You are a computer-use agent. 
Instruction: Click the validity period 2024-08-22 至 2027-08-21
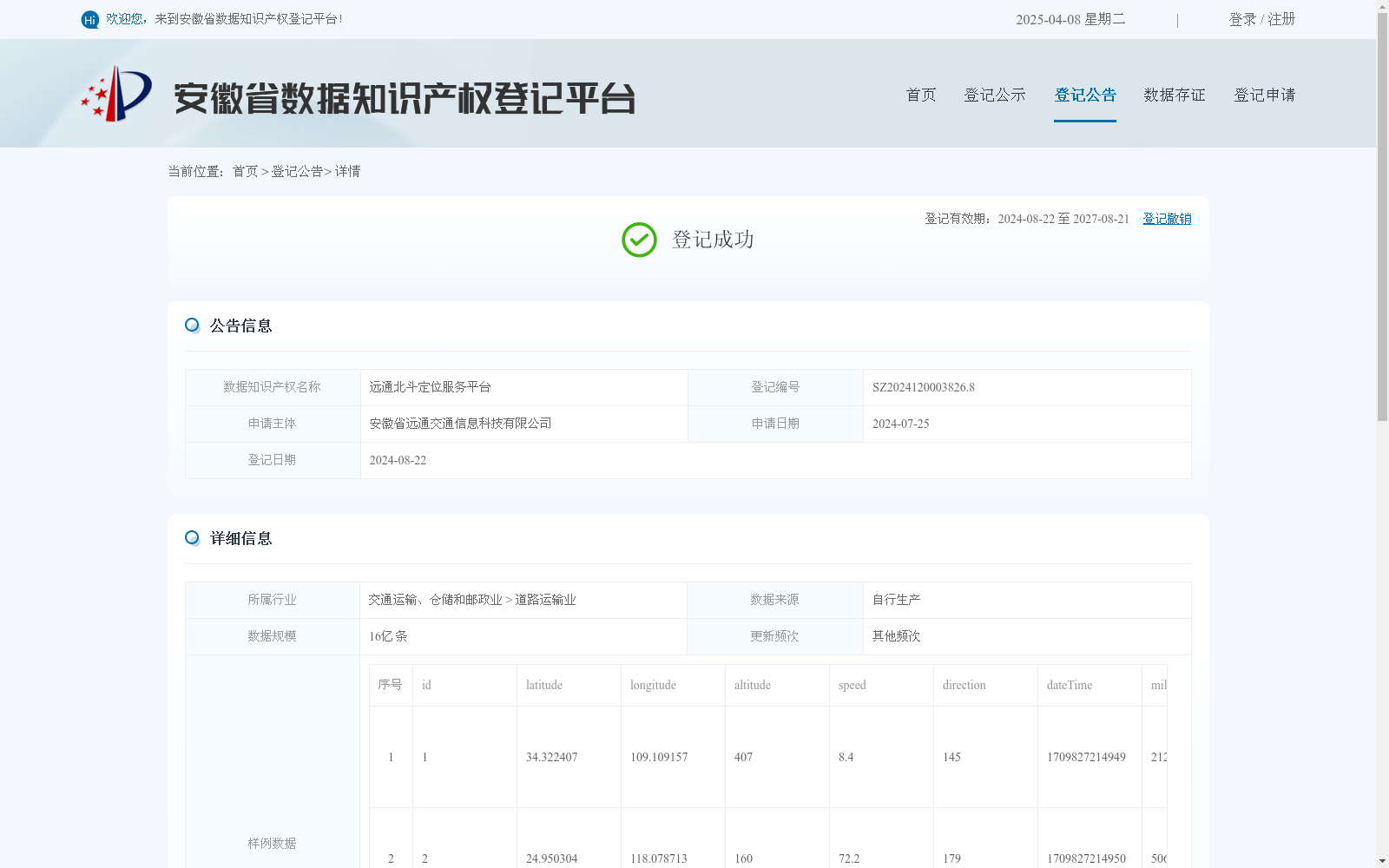(1063, 219)
